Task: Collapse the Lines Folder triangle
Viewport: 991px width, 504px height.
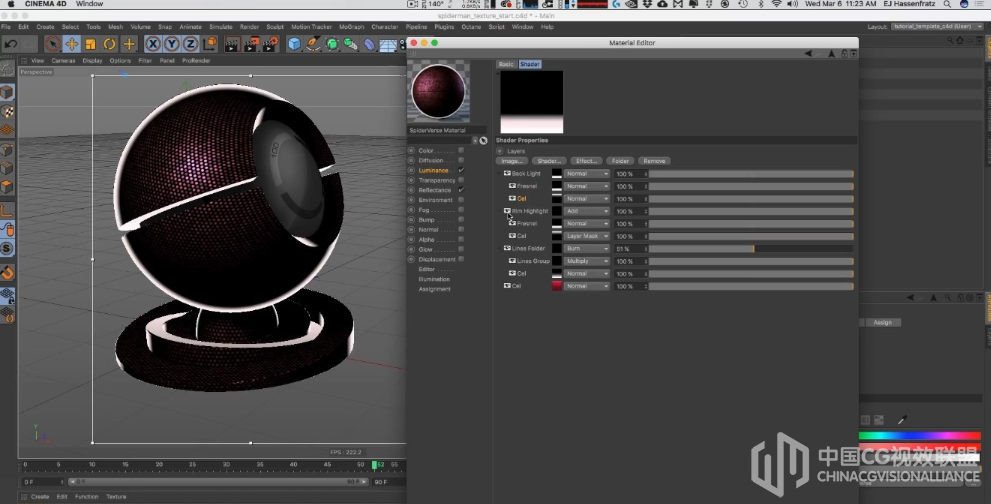Action: [500, 249]
